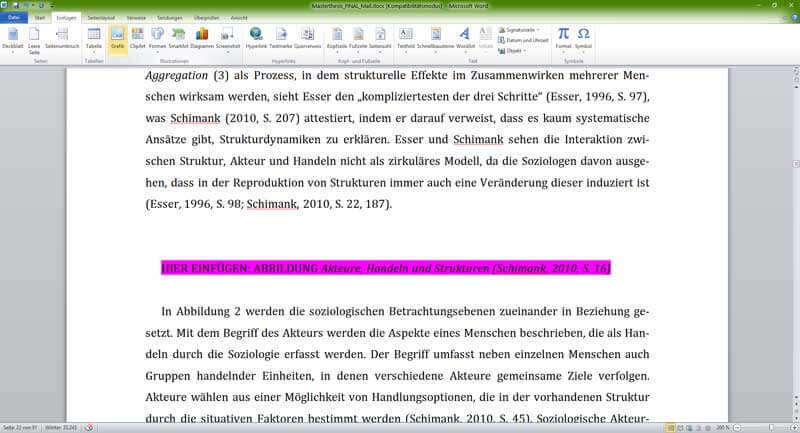Open the customize quick access toolbar arrow

click(52, 6)
